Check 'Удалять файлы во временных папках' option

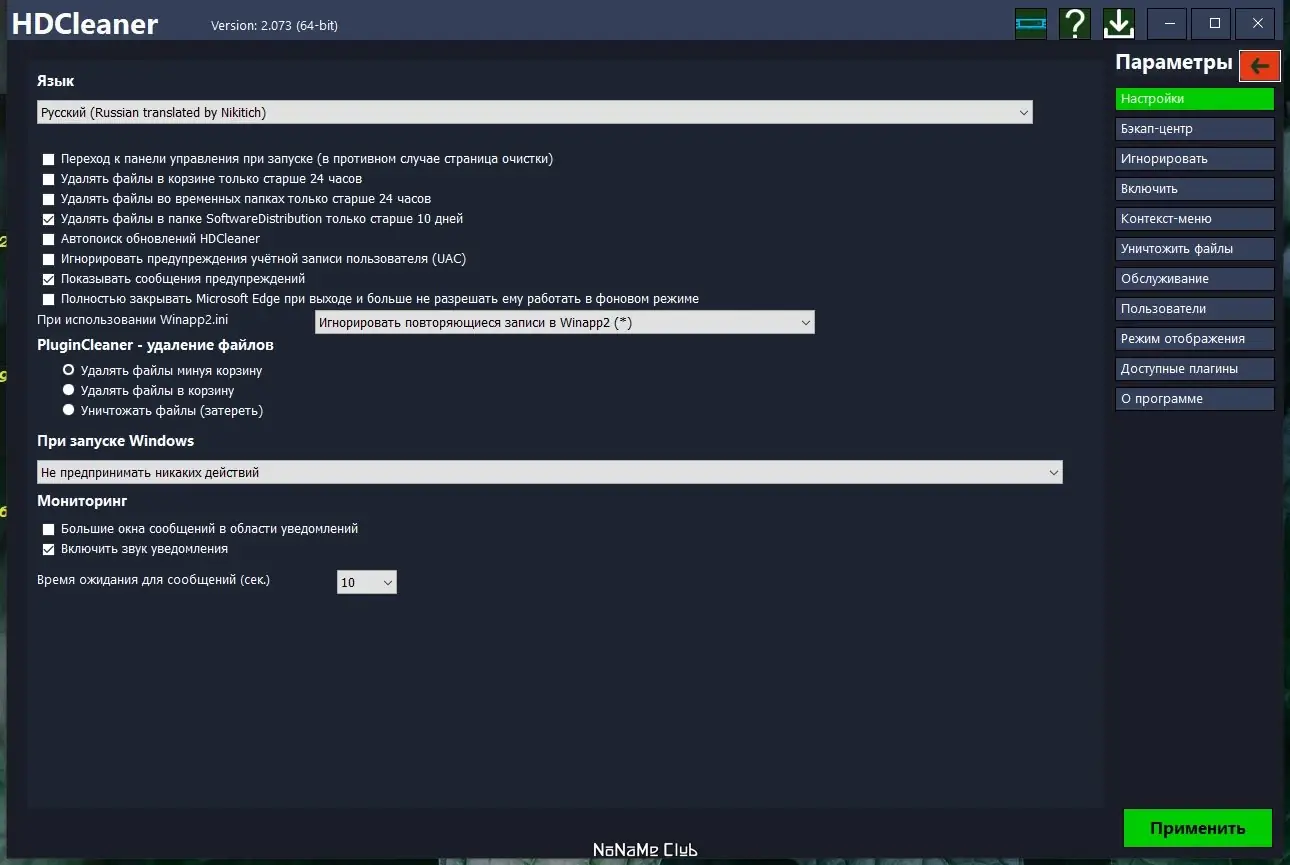48,199
